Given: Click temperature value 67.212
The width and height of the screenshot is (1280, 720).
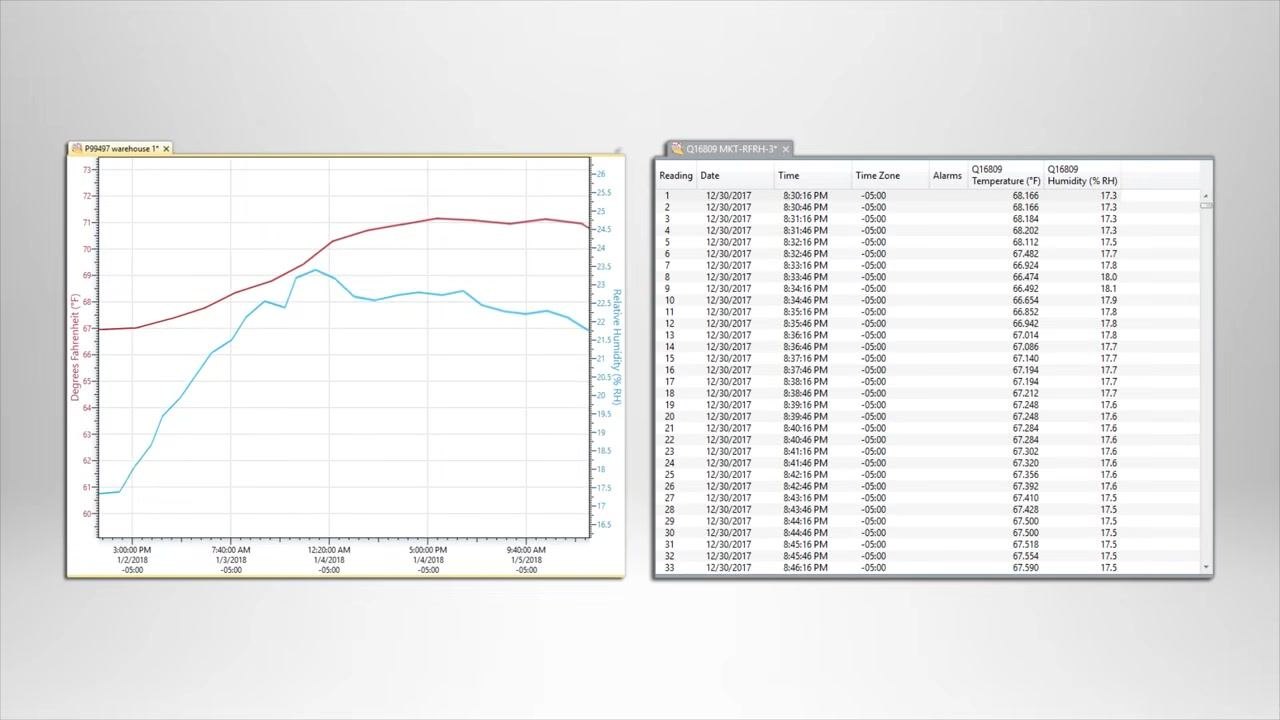Looking at the screenshot, I should tap(1025, 394).
